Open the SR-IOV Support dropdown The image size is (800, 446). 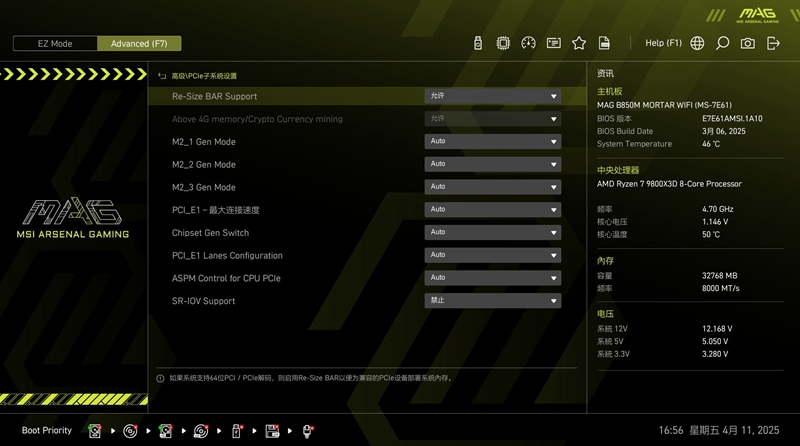click(x=492, y=301)
